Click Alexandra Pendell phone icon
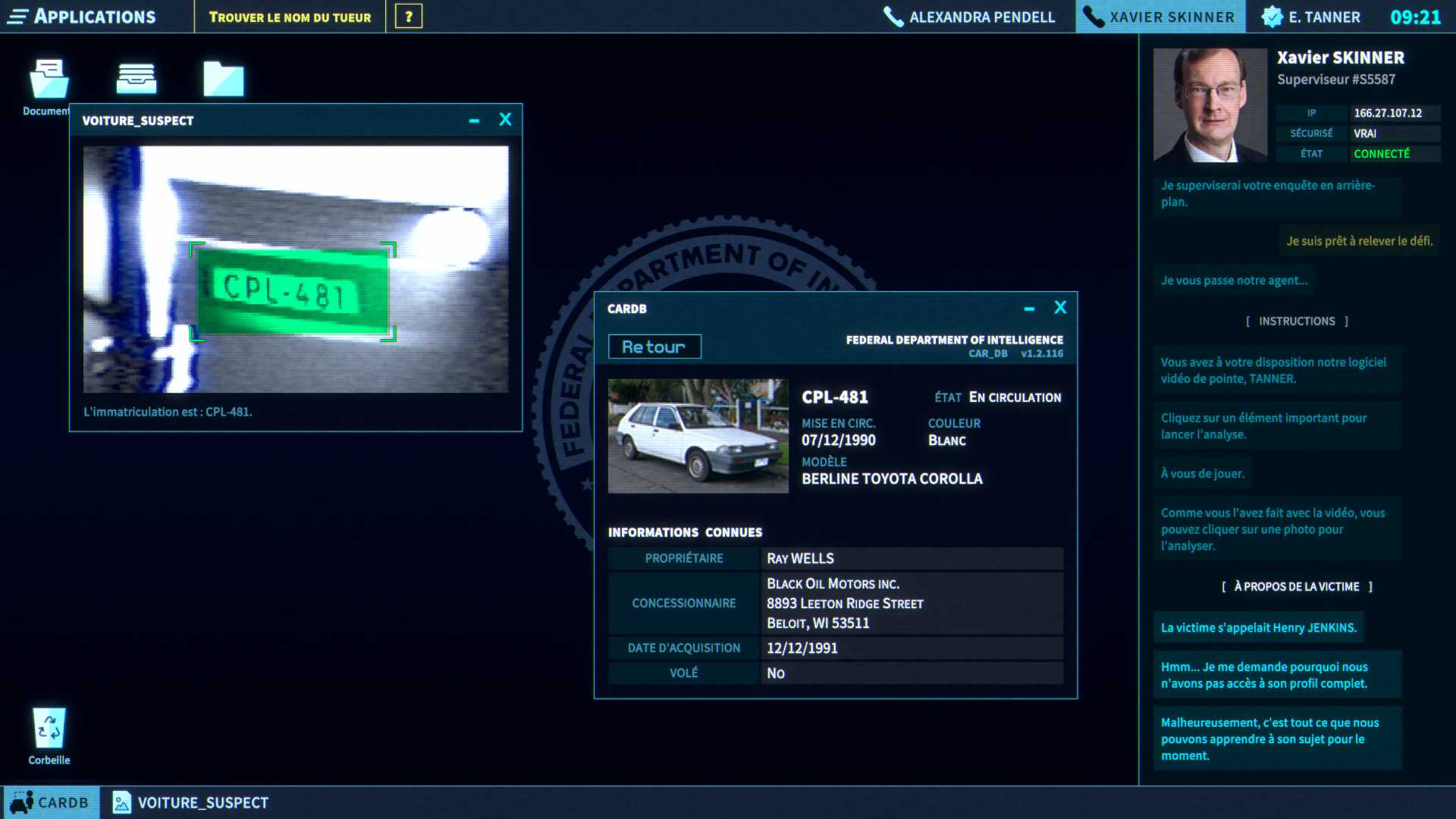Image resolution: width=1456 pixels, height=819 pixels. coord(893,17)
